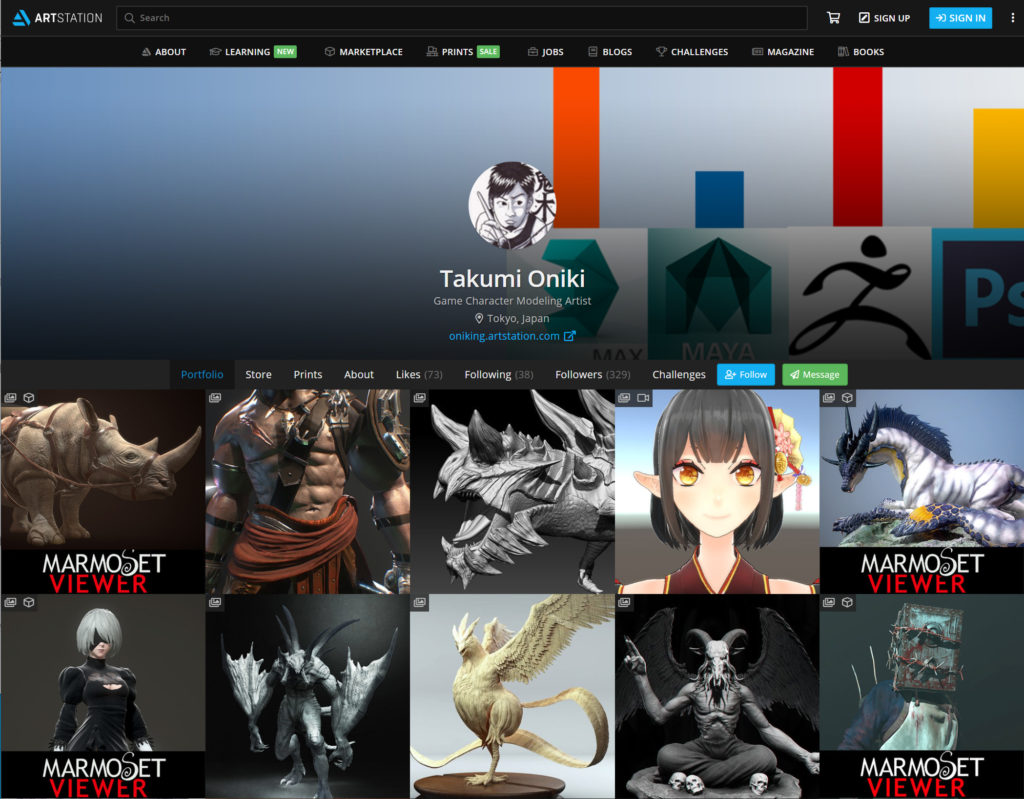
Task: Click the green Message button
Action: click(x=814, y=374)
